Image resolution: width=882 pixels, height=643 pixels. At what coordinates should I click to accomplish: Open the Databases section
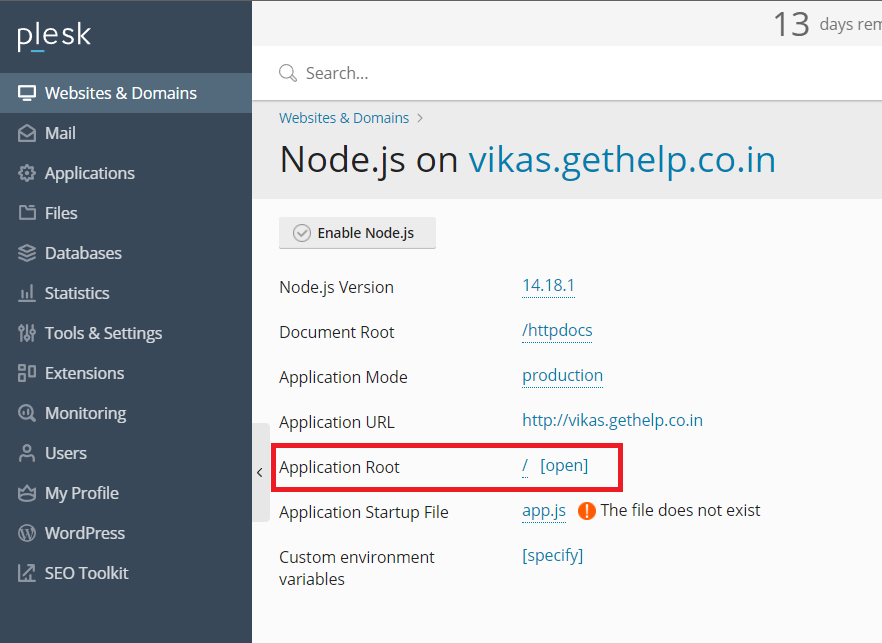pos(126,253)
